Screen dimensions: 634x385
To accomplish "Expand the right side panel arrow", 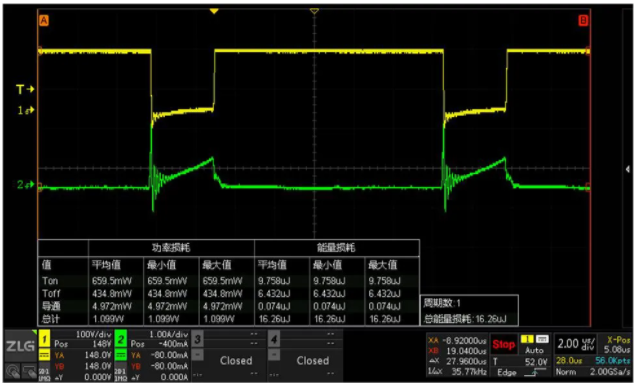I will click(x=627, y=169).
